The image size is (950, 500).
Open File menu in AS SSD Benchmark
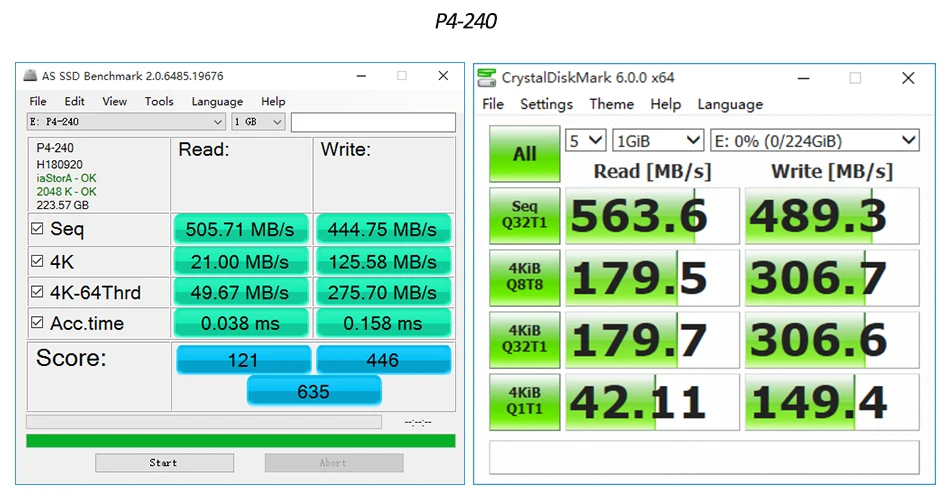[x=38, y=101]
